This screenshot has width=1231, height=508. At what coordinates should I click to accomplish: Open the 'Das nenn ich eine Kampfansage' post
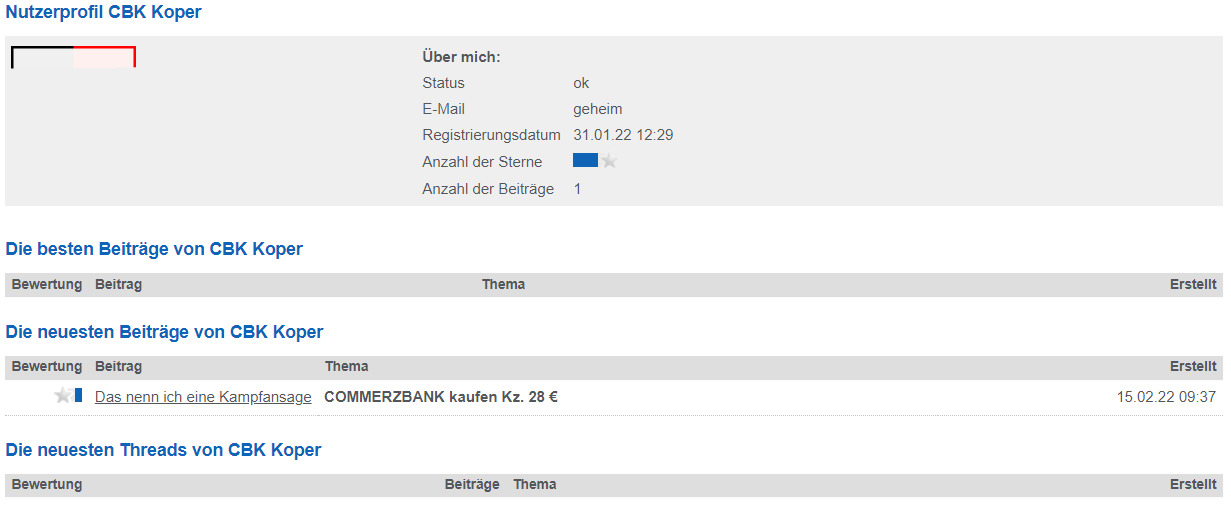[203, 397]
